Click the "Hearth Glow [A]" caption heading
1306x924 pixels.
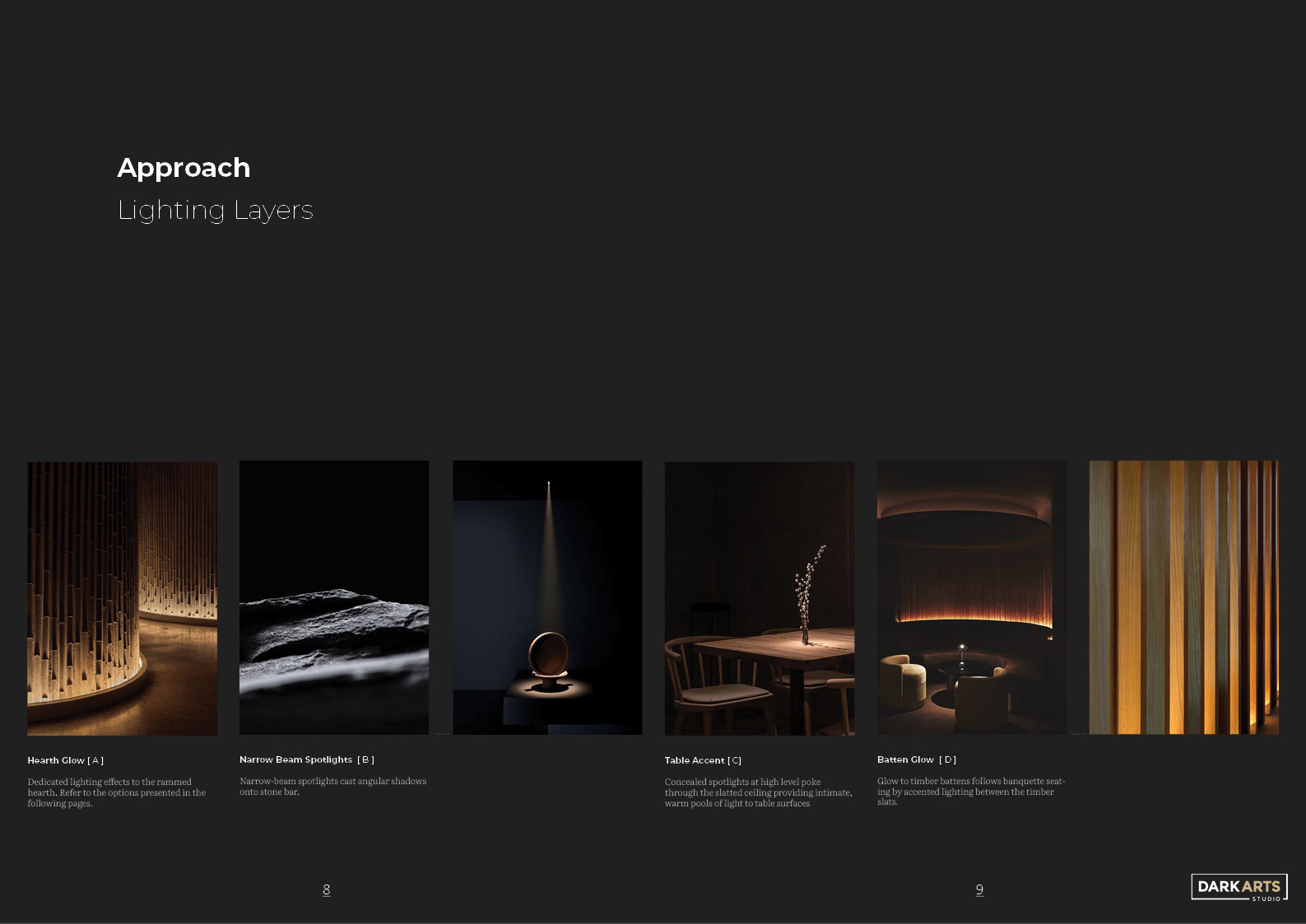point(66,760)
